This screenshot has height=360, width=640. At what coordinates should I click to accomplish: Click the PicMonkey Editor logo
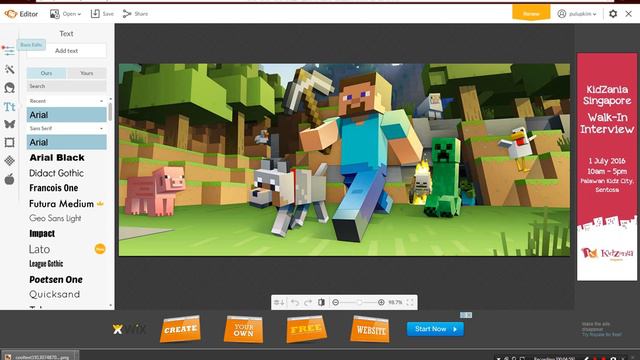(x=21, y=14)
